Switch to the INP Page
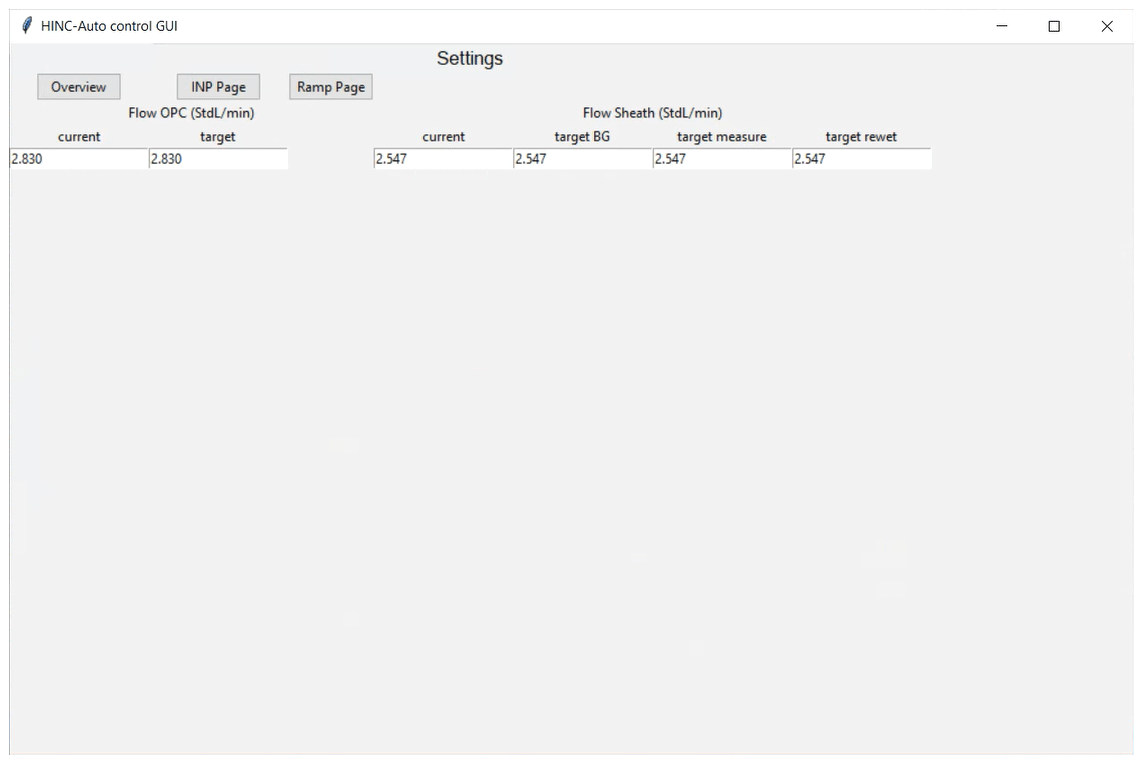The width and height of the screenshot is (1144, 765). 218,87
